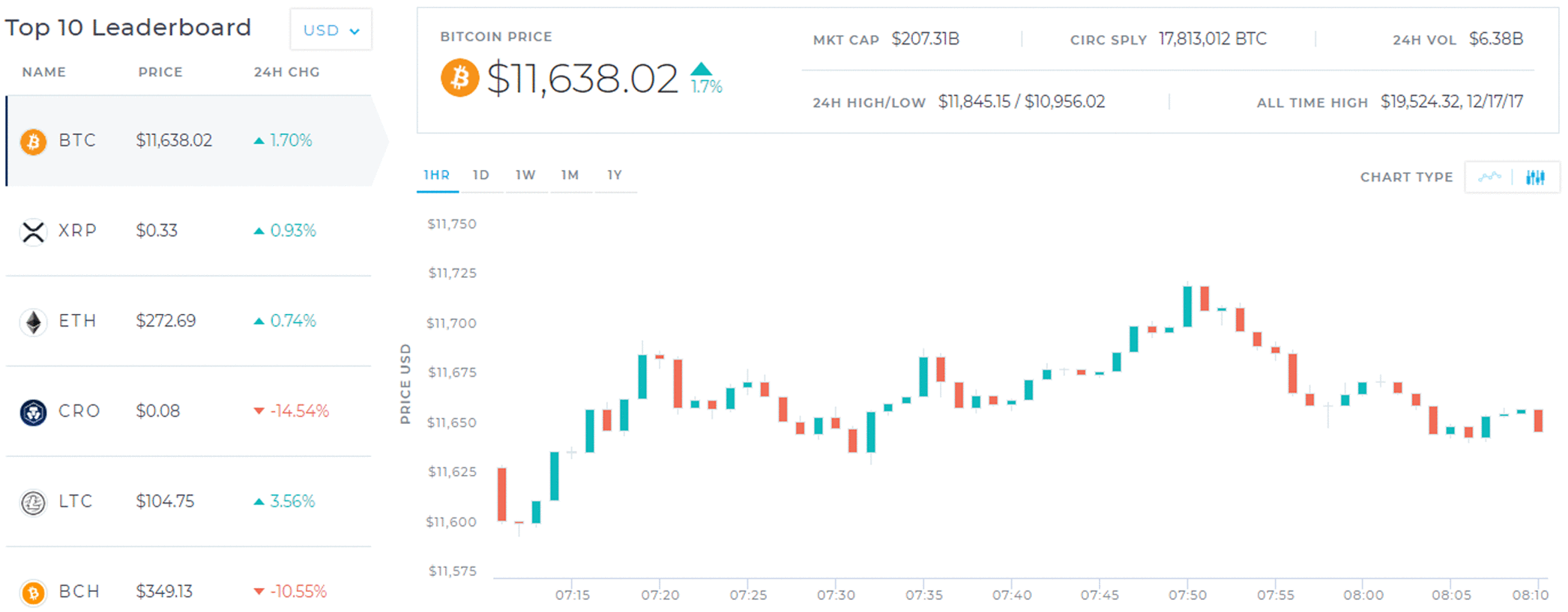This screenshot has width=1568, height=612.
Task: Click the CRO coin icon
Action: [33, 412]
